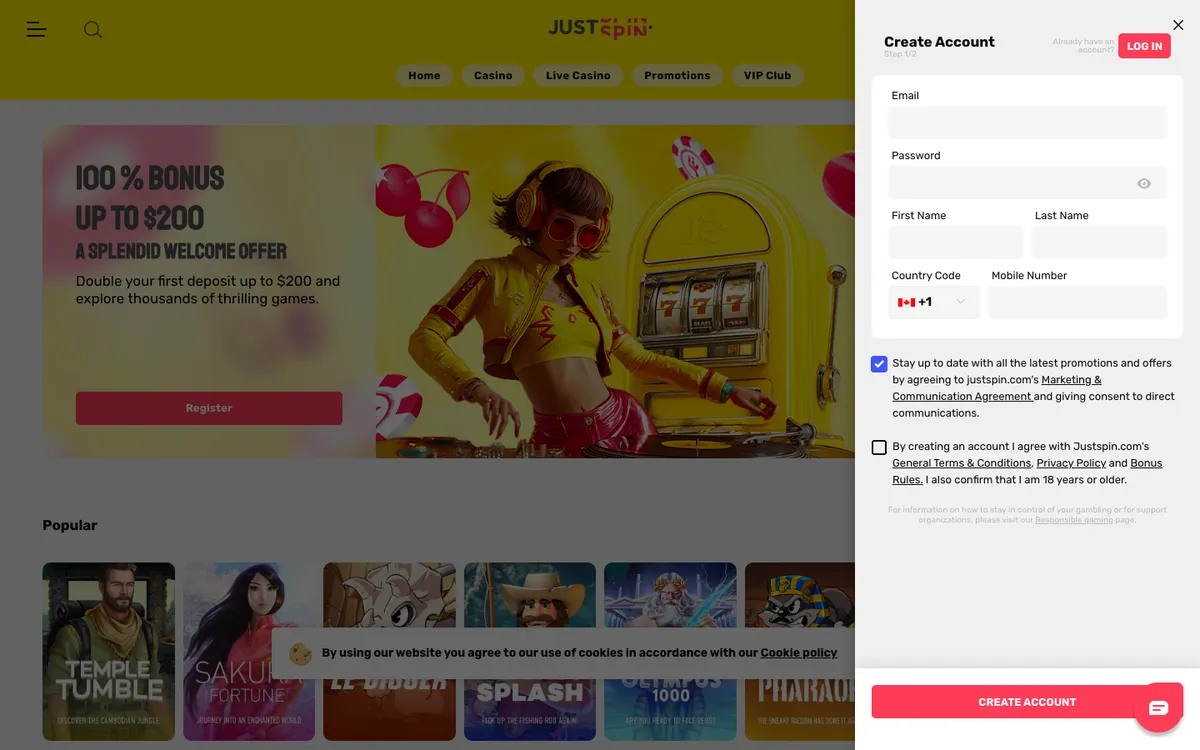Viewport: 1200px width, 750px height.
Task: Go to the Home tab
Action: point(424,75)
